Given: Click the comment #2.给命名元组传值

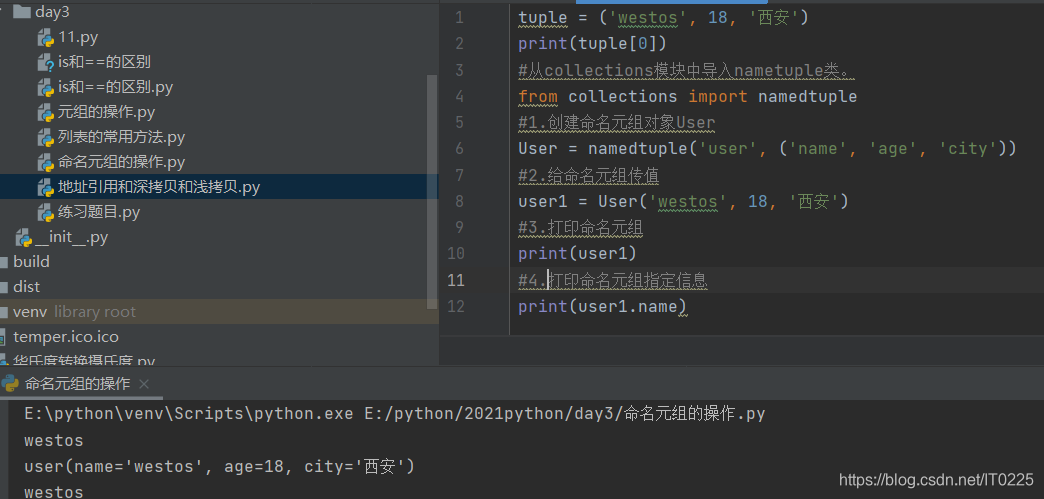Looking at the screenshot, I should point(589,175).
